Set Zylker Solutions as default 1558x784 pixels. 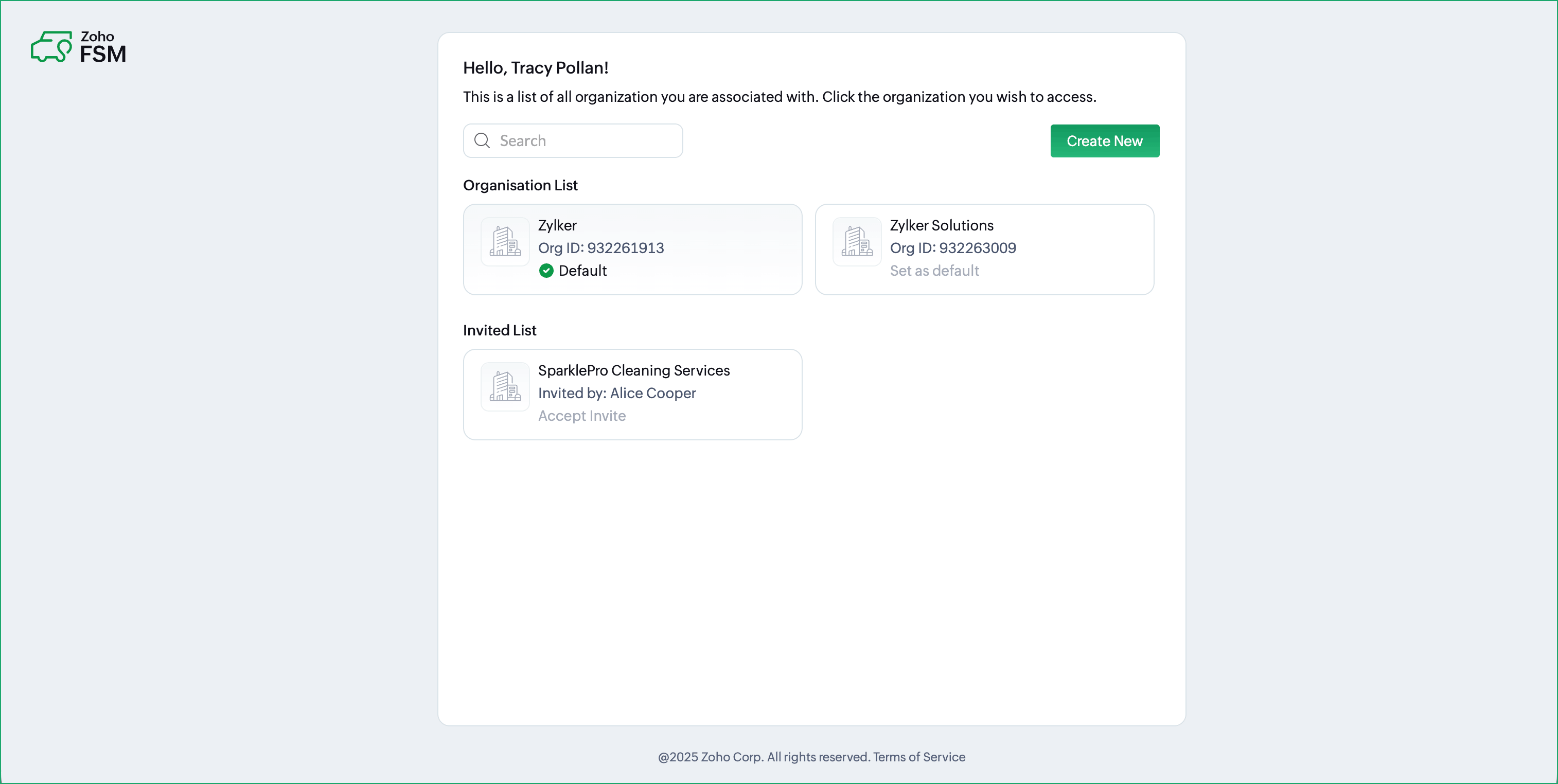tap(934, 271)
